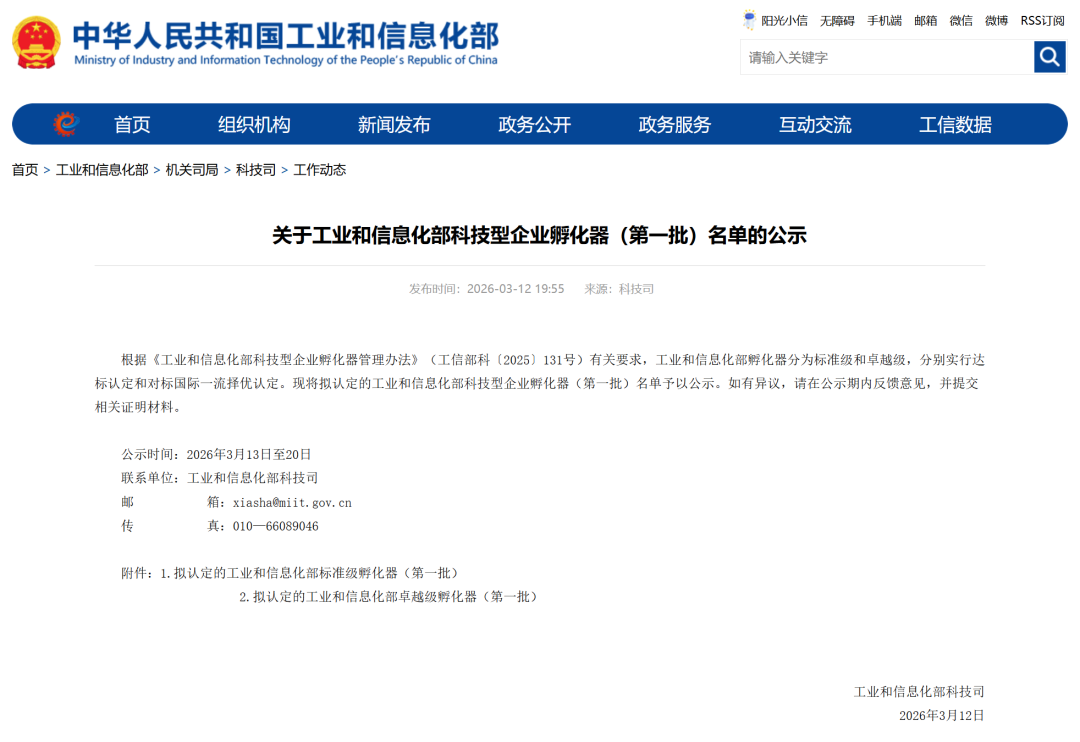Click the national emblem logo

pyautogui.click(x=36, y=42)
